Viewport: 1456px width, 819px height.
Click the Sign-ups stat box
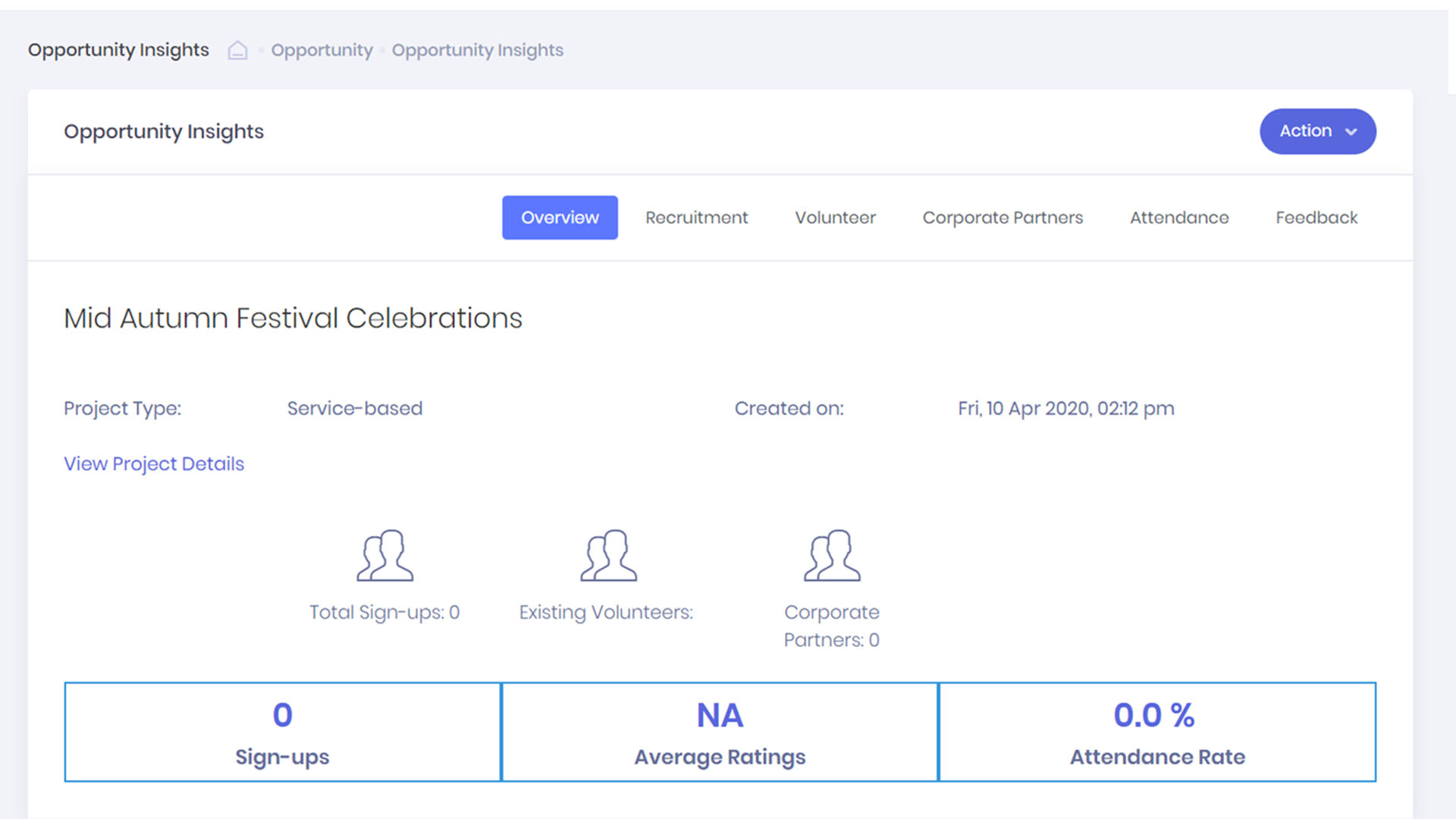pyautogui.click(x=282, y=732)
